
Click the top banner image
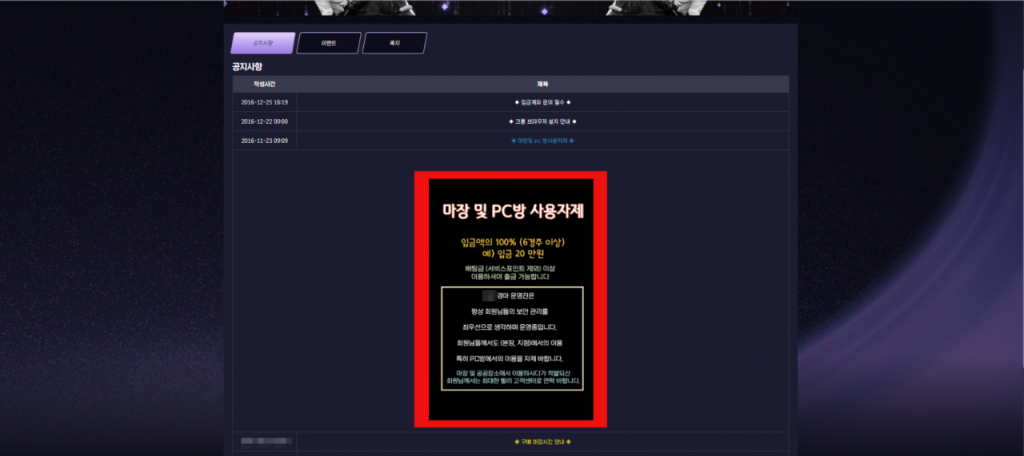click(510, 7)
